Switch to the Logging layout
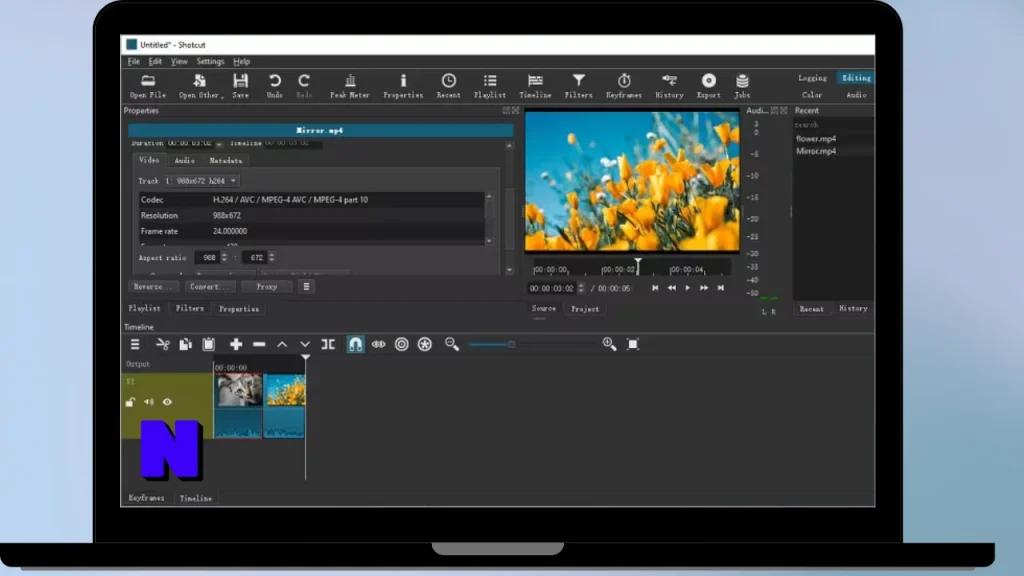 [x=812, y=78]
